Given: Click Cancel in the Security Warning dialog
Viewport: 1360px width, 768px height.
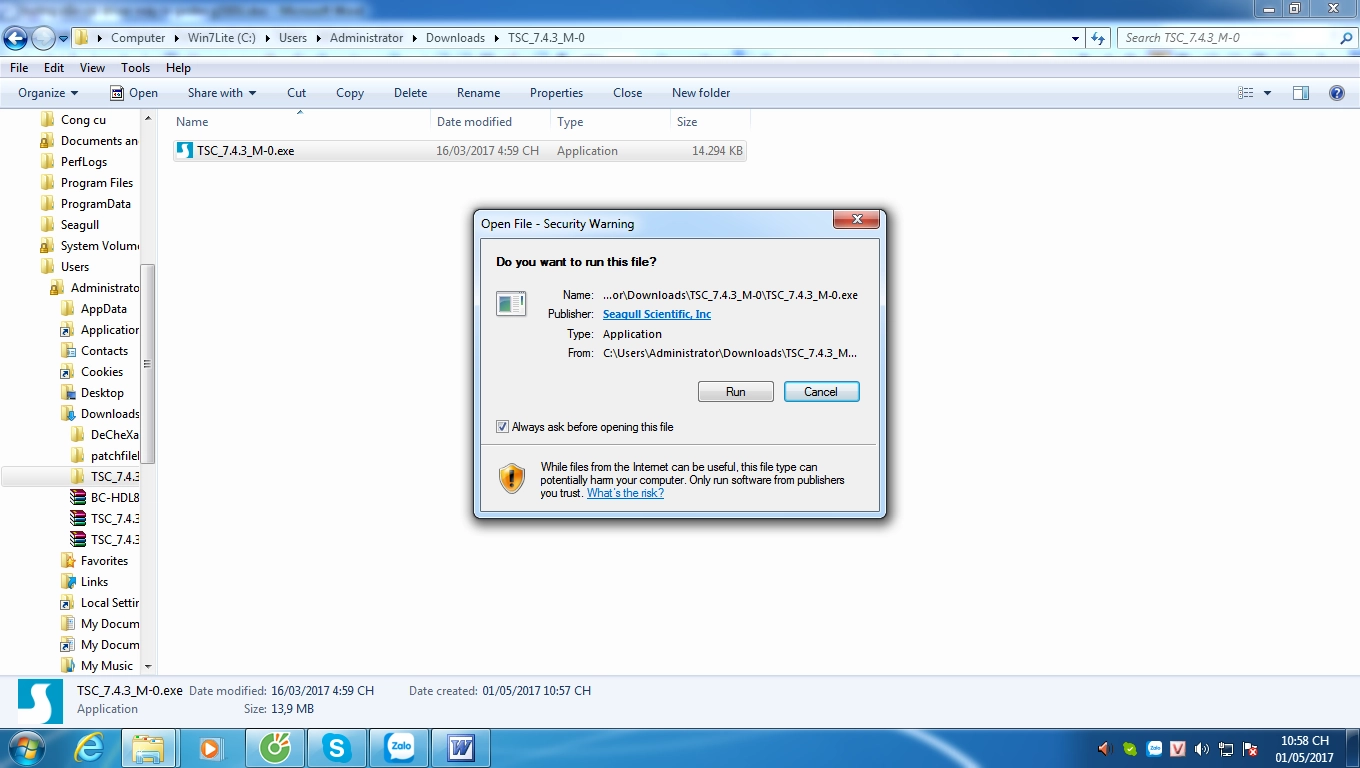Looking at the screenshot, I should pos(821,392).
